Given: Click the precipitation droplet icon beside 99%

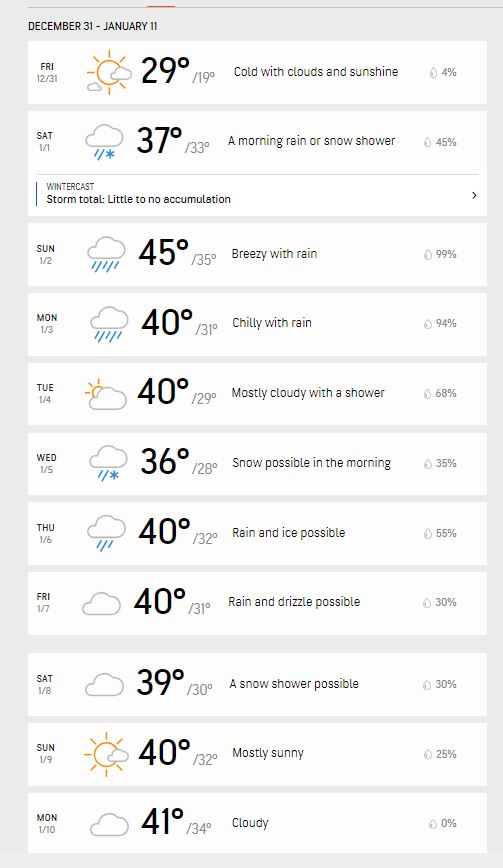Looking at the screenshot, I should [428, 255].
